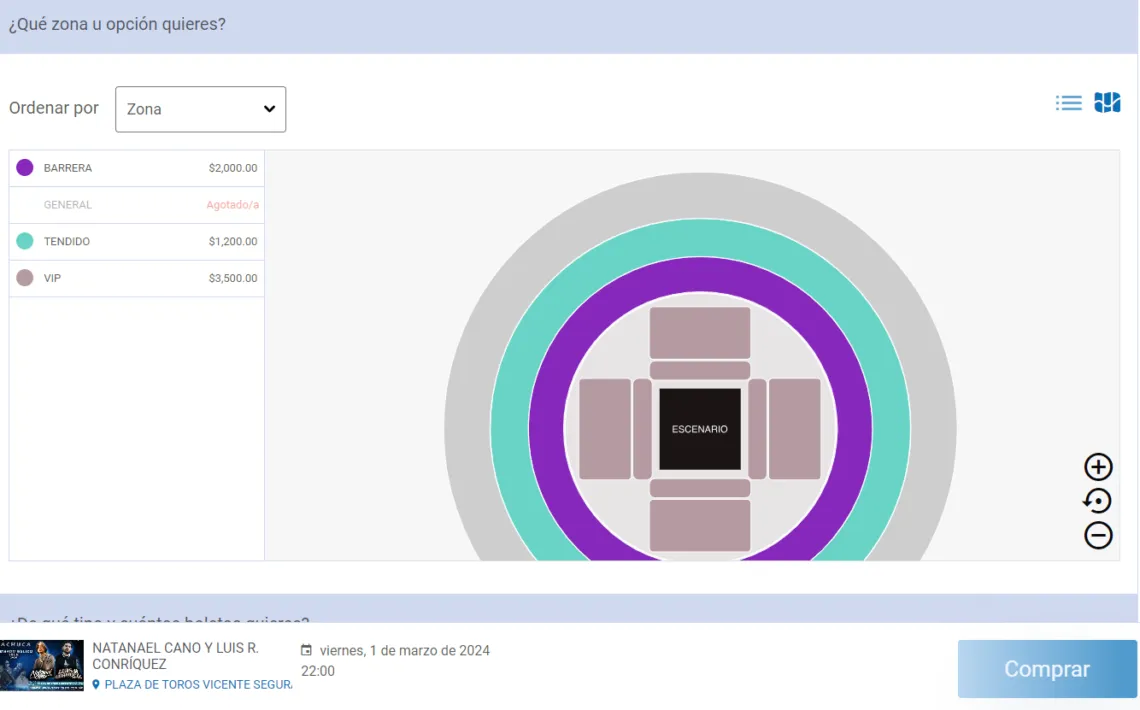Select the TENDIDO zone at $1,200.00
Image resolution: width=1140 pixels, height=710 pixels.
pos(136,241)
